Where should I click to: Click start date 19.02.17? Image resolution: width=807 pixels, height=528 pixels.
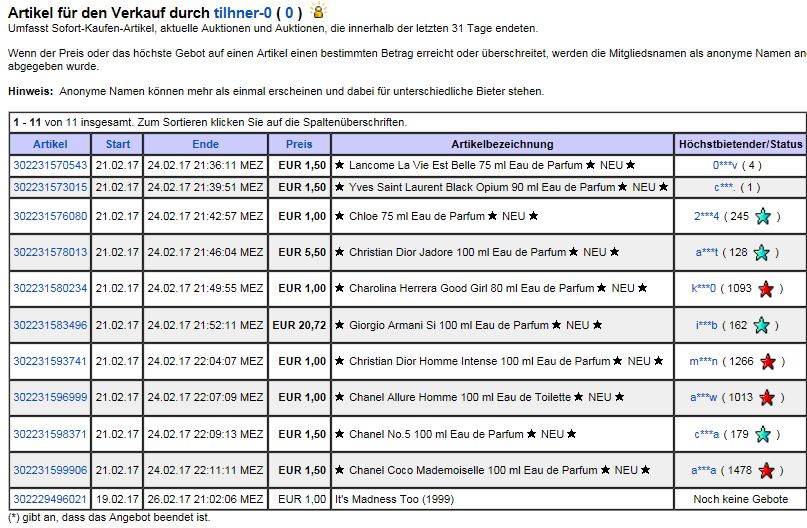coord(117,499)
